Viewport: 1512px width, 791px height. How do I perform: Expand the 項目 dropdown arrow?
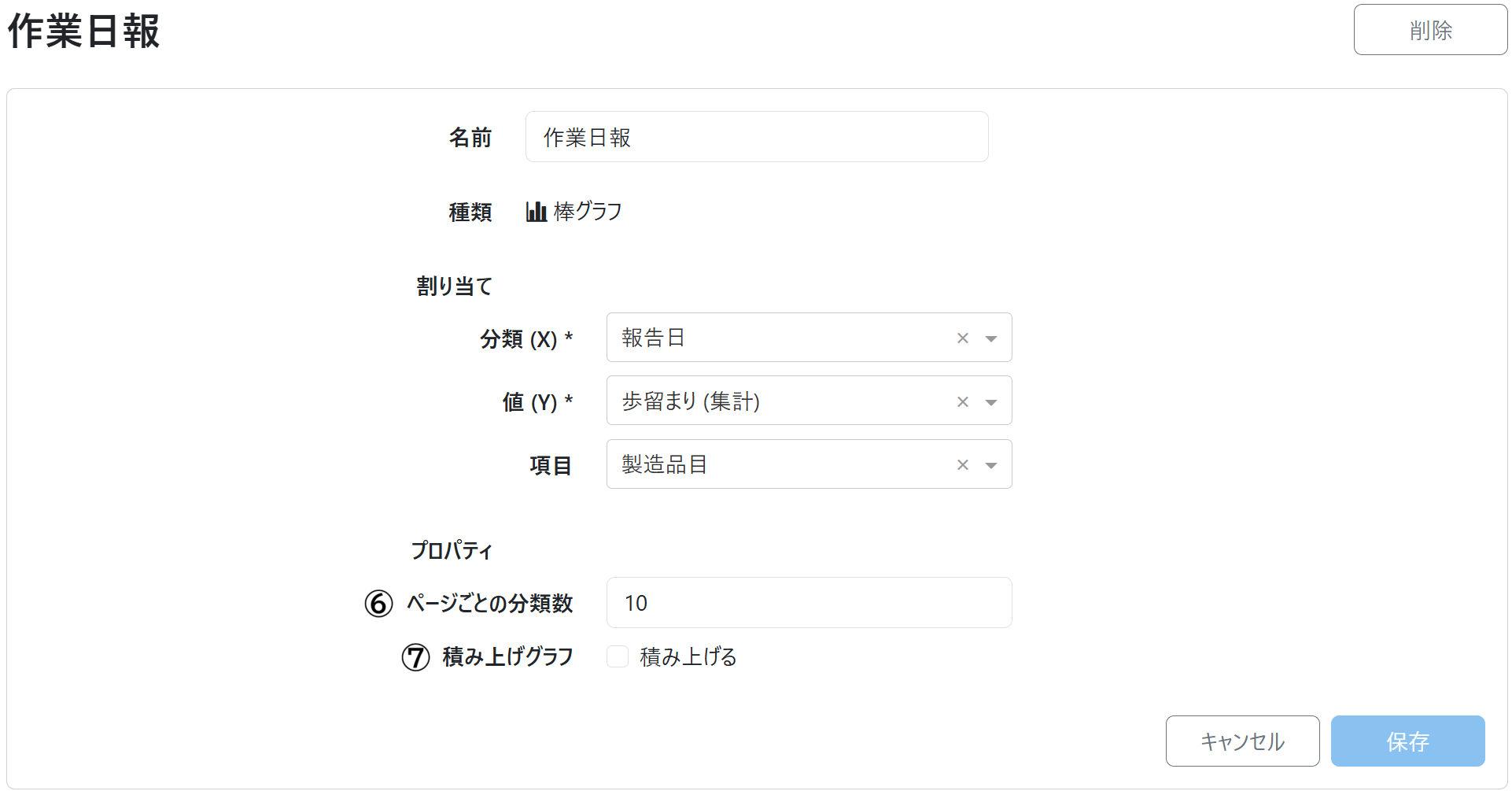click(991, 465)
